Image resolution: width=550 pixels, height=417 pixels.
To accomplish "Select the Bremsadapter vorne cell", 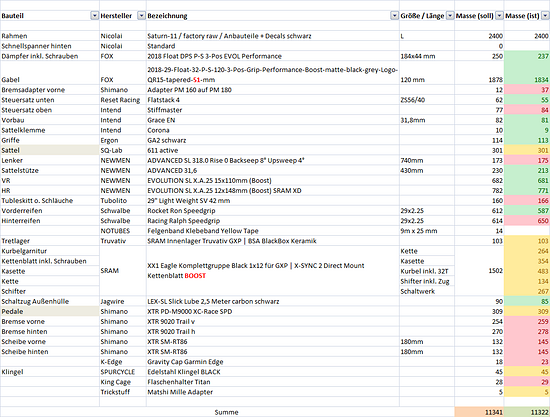I will point(50,90).
